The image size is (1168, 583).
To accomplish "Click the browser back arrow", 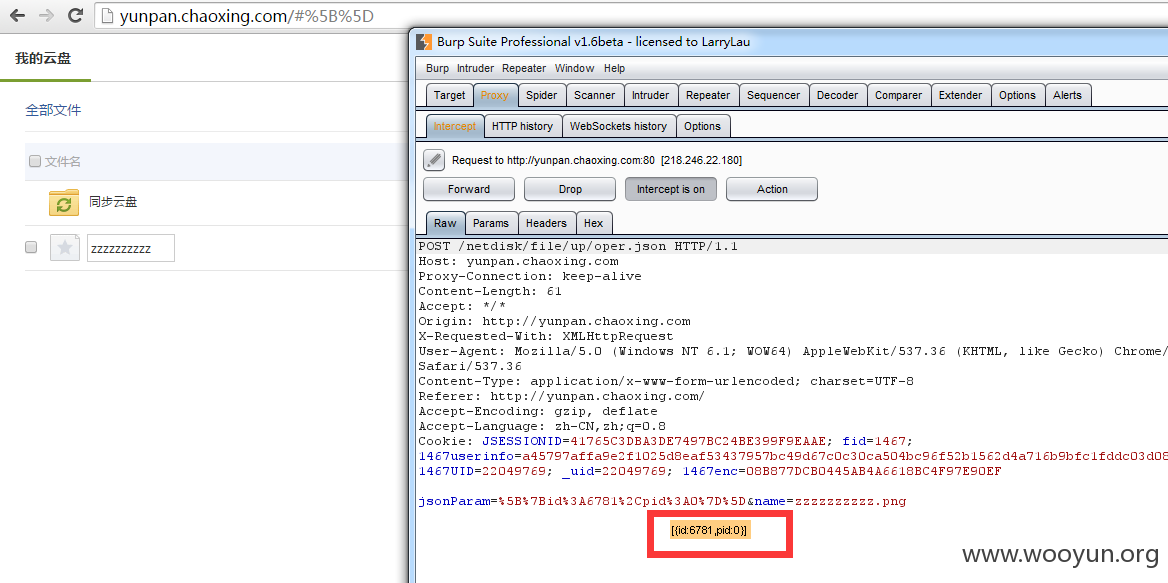I will [17, 15].
